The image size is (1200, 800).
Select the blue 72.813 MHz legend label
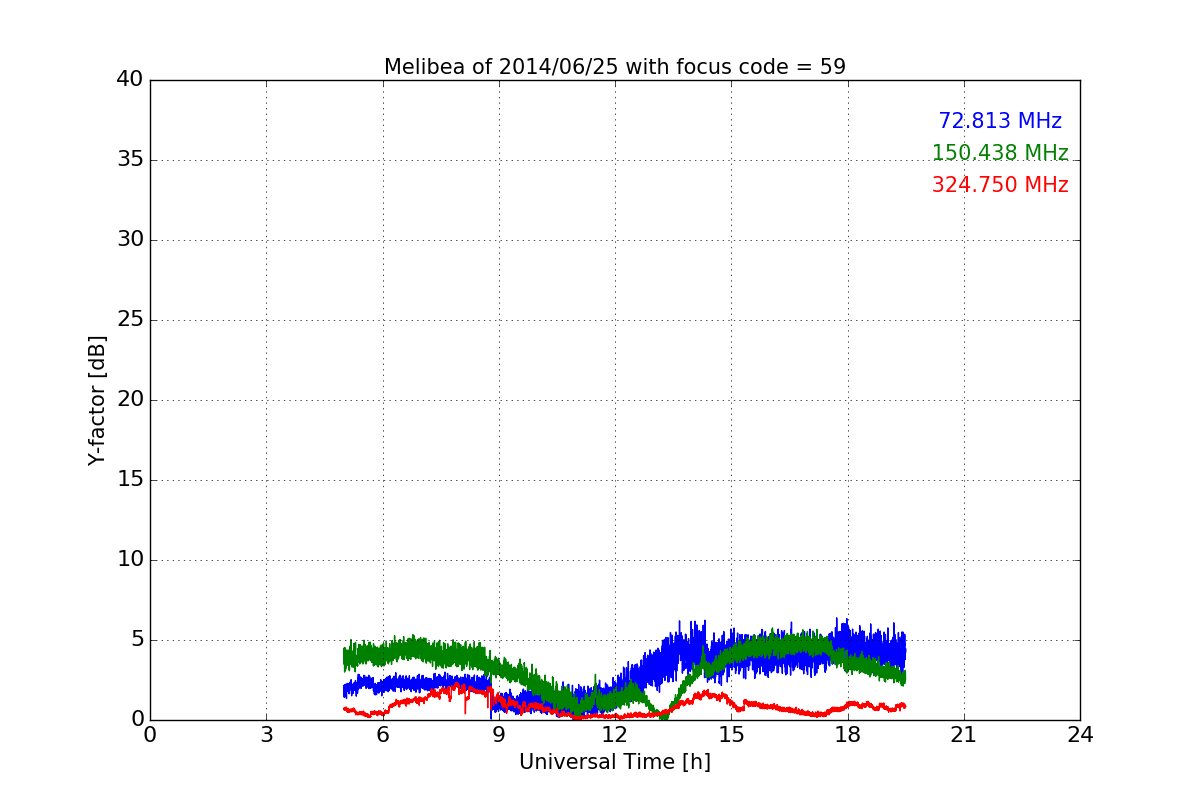pyautogui.click(x=1000, y=121)
